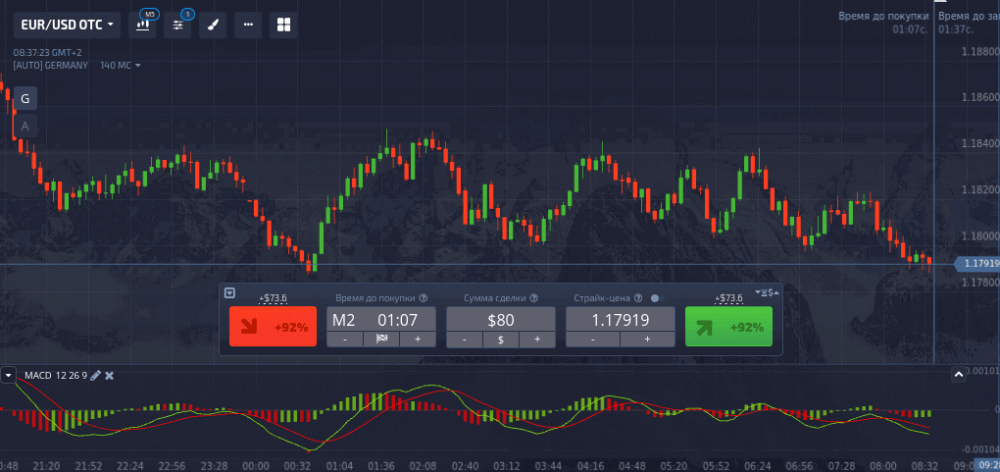
Task: Click the green buy up +92% button
Action: click(x=728, y=326)
